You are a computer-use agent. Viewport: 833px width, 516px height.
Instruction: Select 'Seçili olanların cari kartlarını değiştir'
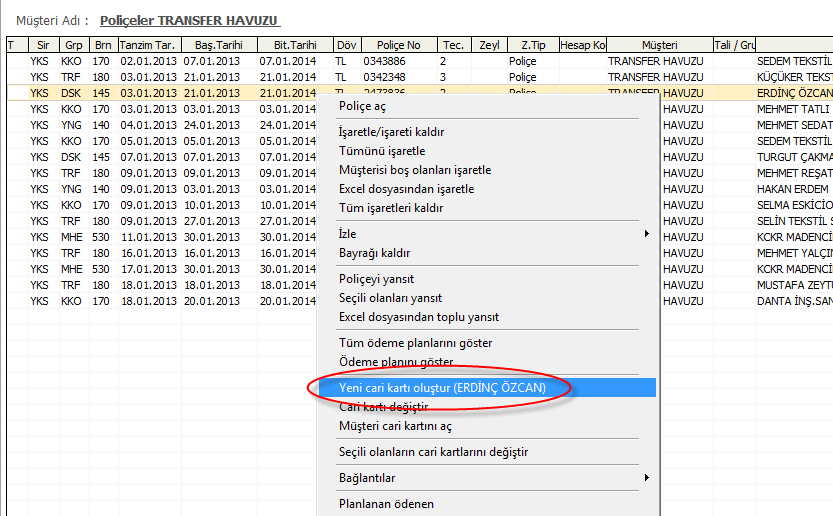tap(433, 452)
